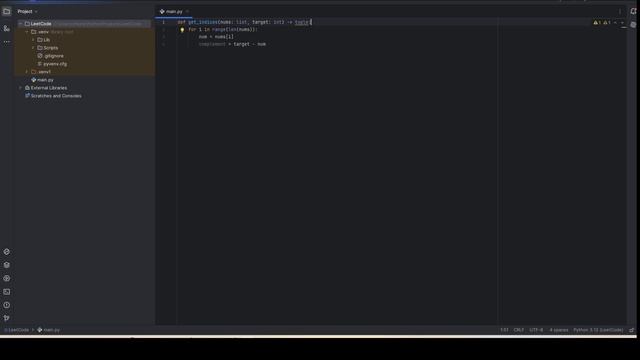
Task: Open the 4 spaces indent settings
Action: (x=558, y=330)
